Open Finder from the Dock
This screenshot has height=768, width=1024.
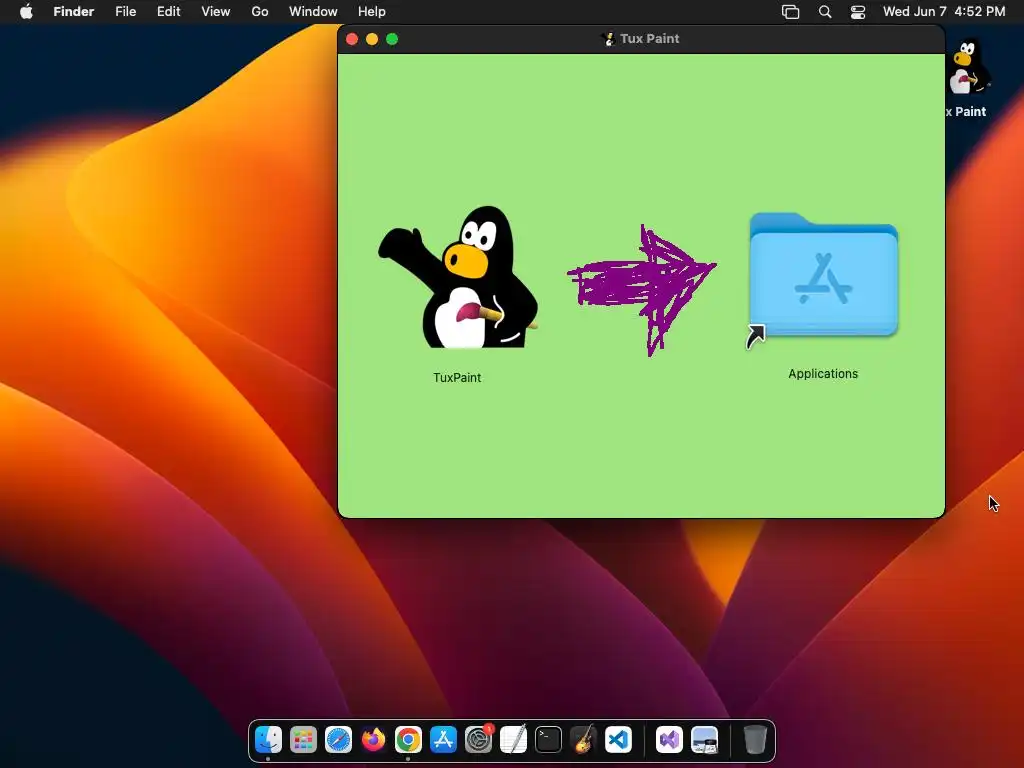[x=268, y=740]
